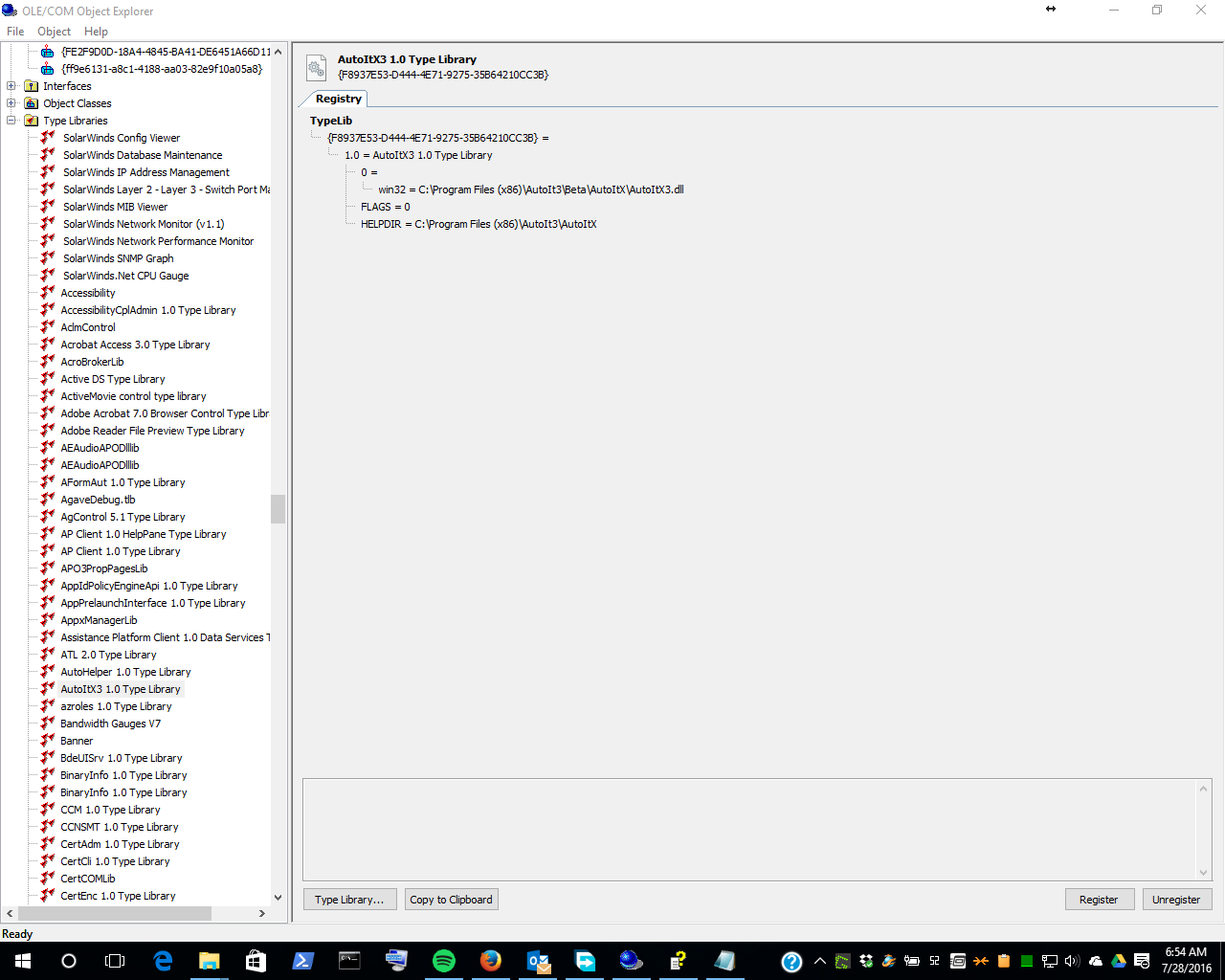Open Outlook from the taskbar
The height and width of the screenshot is (980, 1225).
[538, 961]
